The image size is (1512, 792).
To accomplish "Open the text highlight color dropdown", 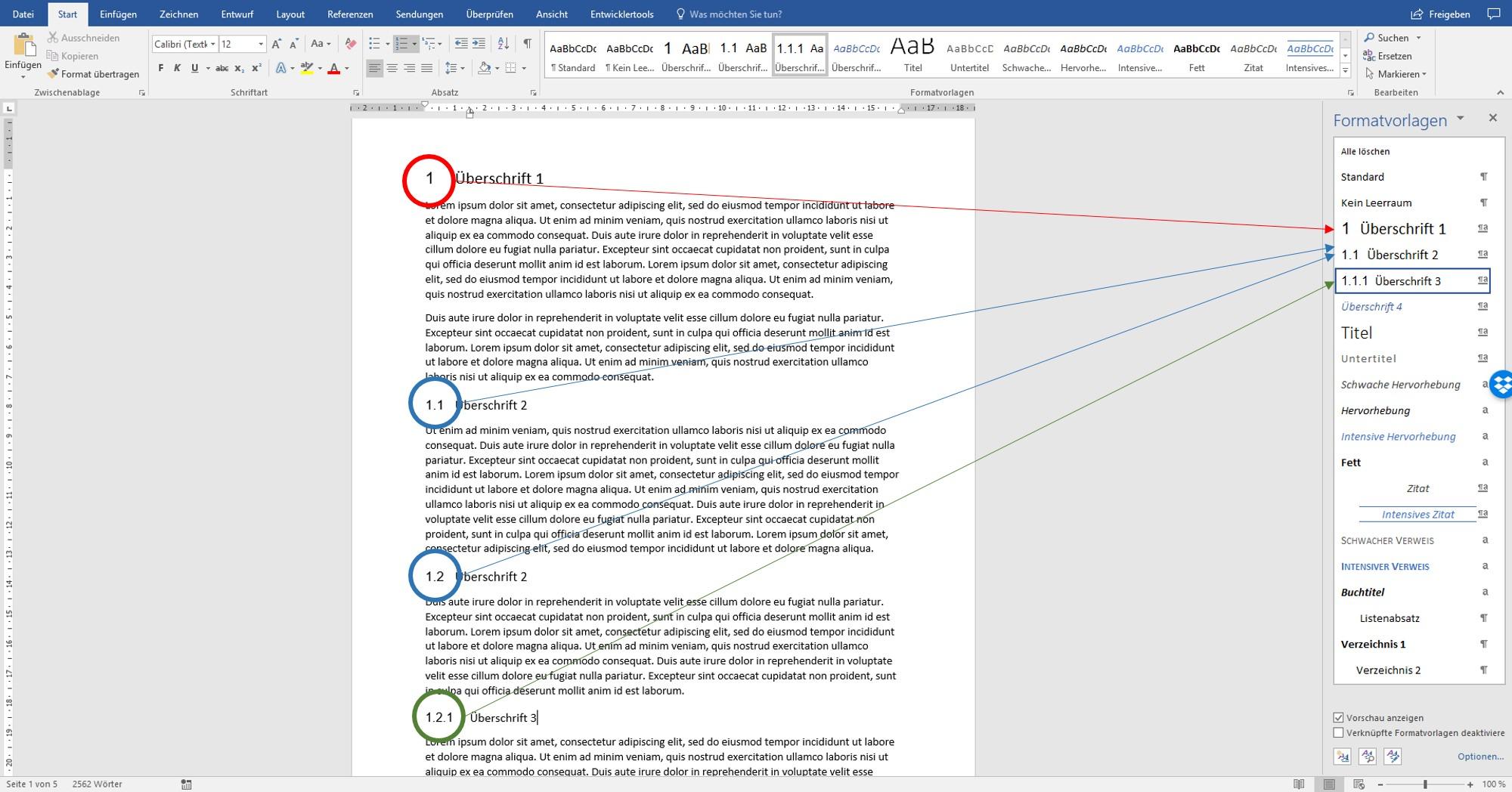I will (x=320, y=68).
